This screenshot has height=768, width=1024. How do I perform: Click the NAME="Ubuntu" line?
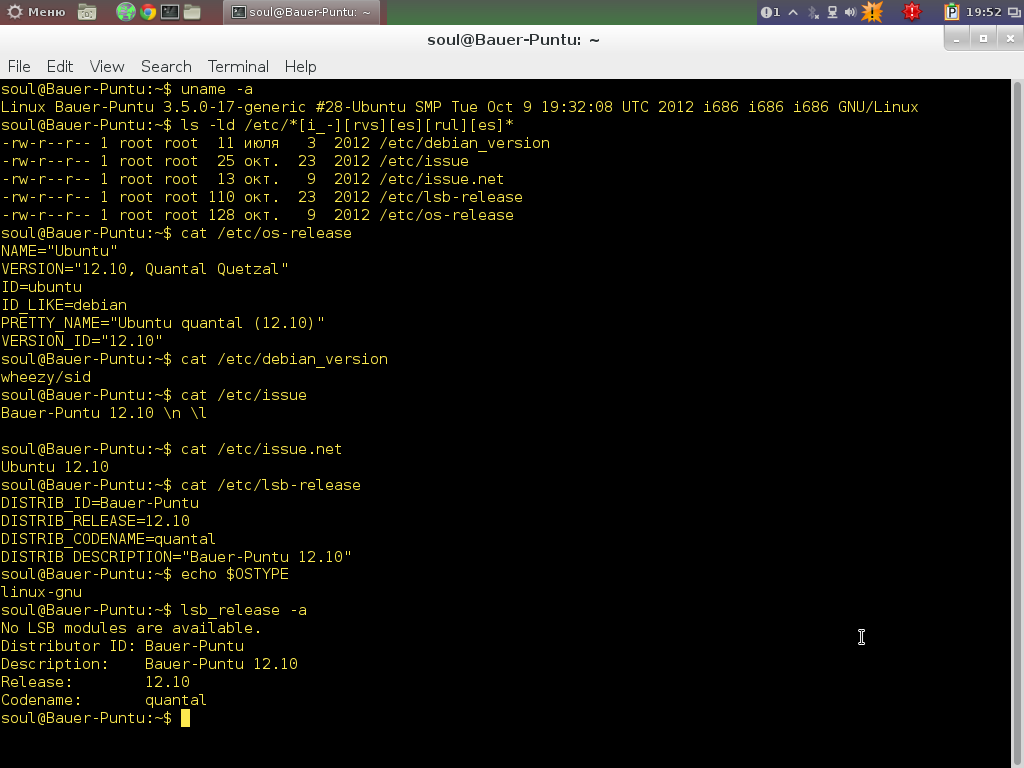(x=59, y=251)
